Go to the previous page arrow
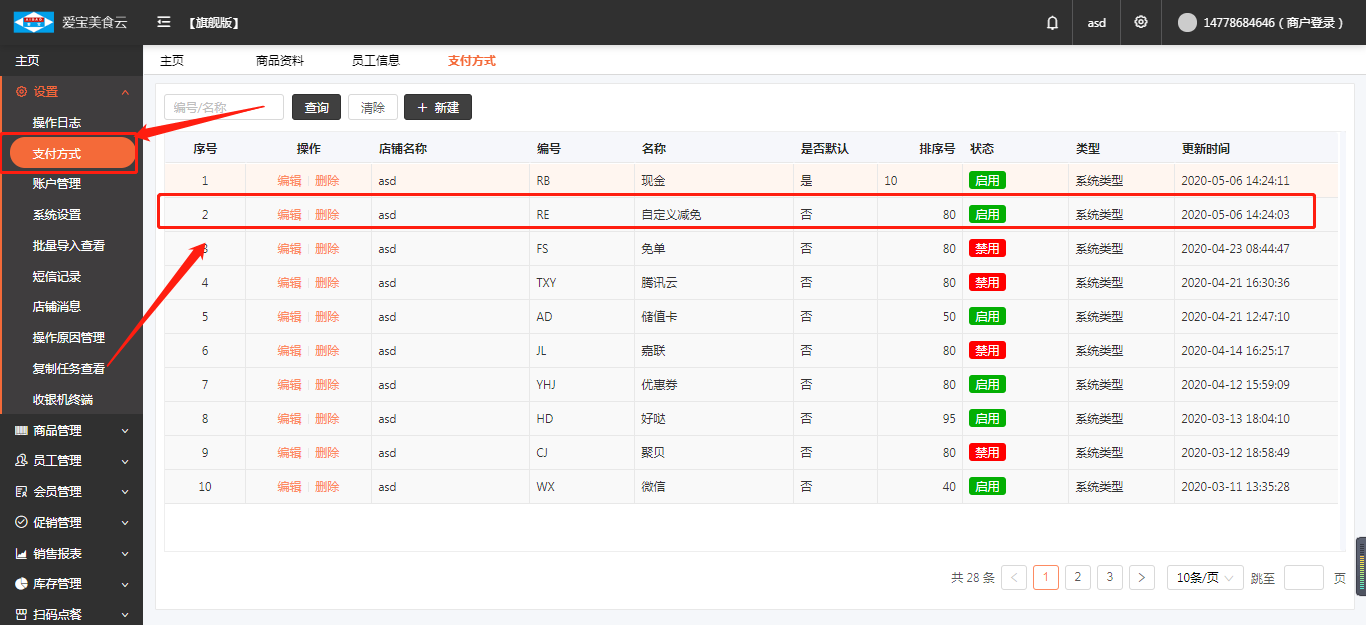This screenshot has height=625, width=1366. (1014, 577)
